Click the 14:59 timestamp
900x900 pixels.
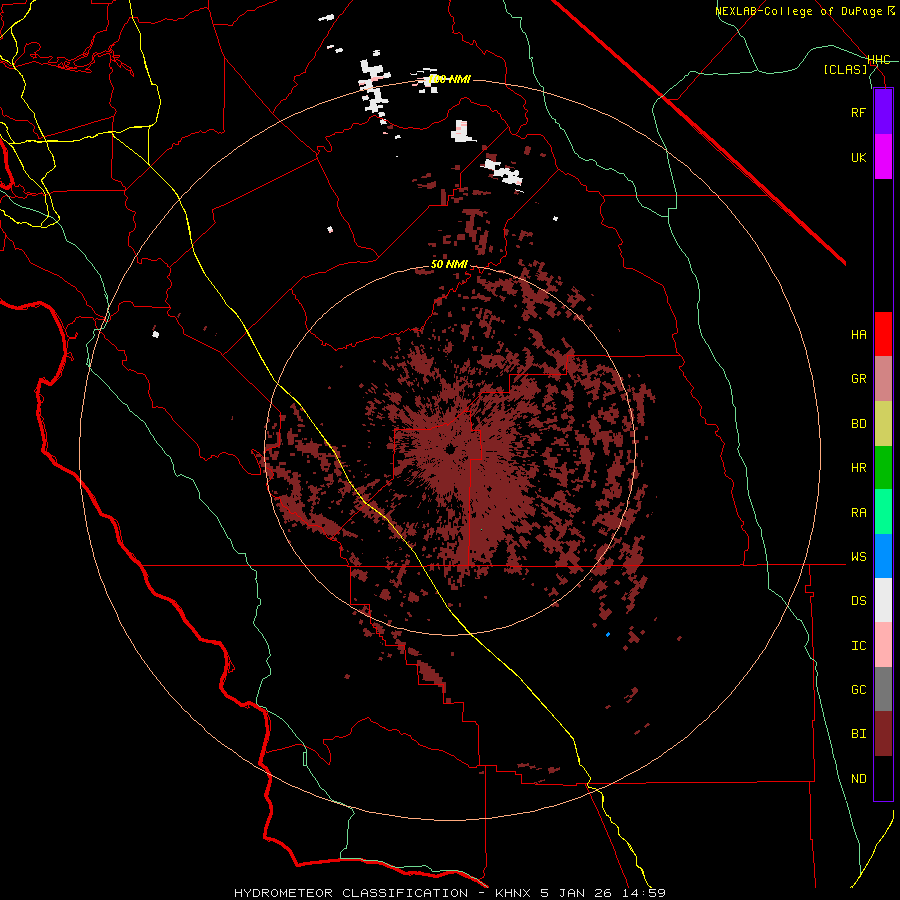coord(642,893)
